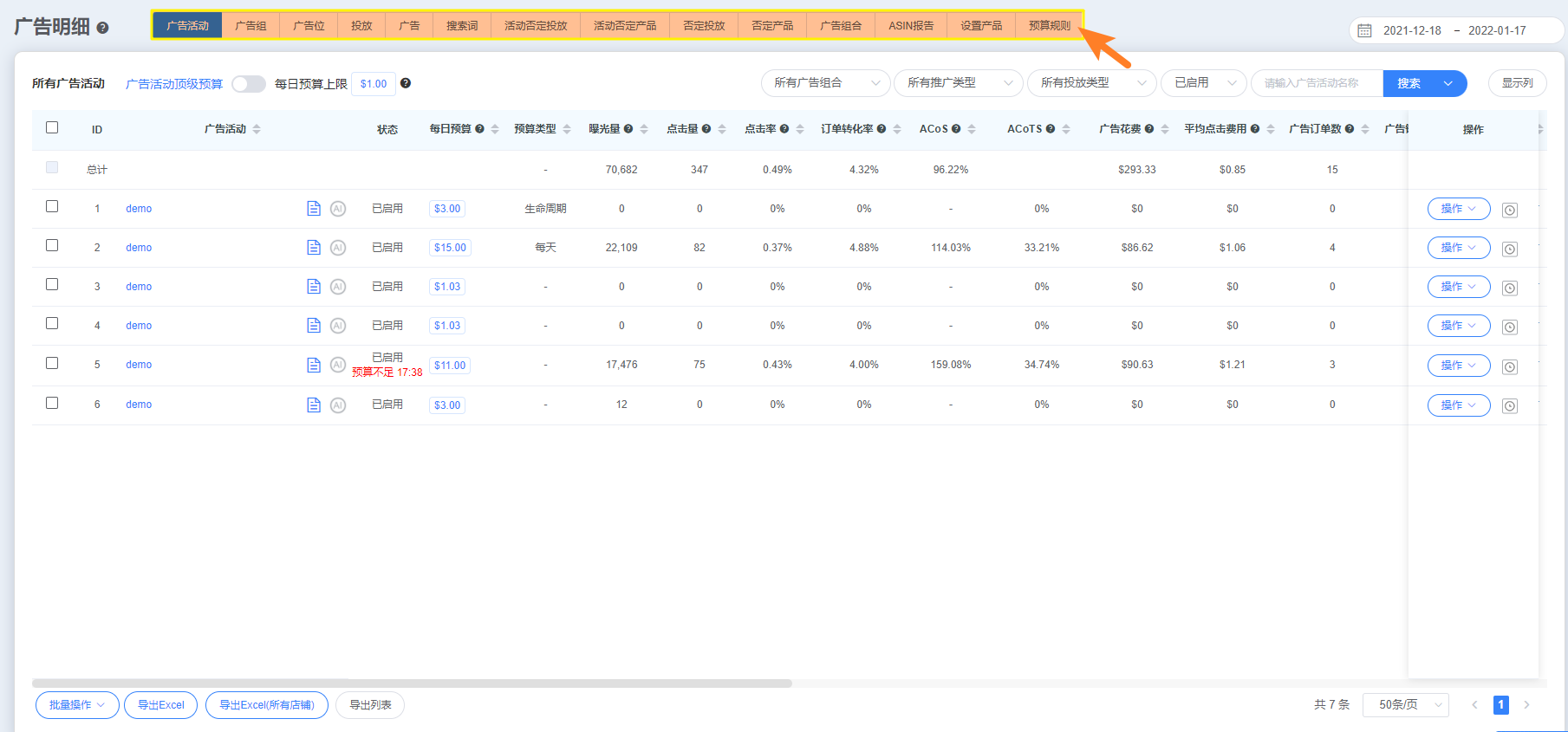Click the help icon on ACoS column

[956, 129]
